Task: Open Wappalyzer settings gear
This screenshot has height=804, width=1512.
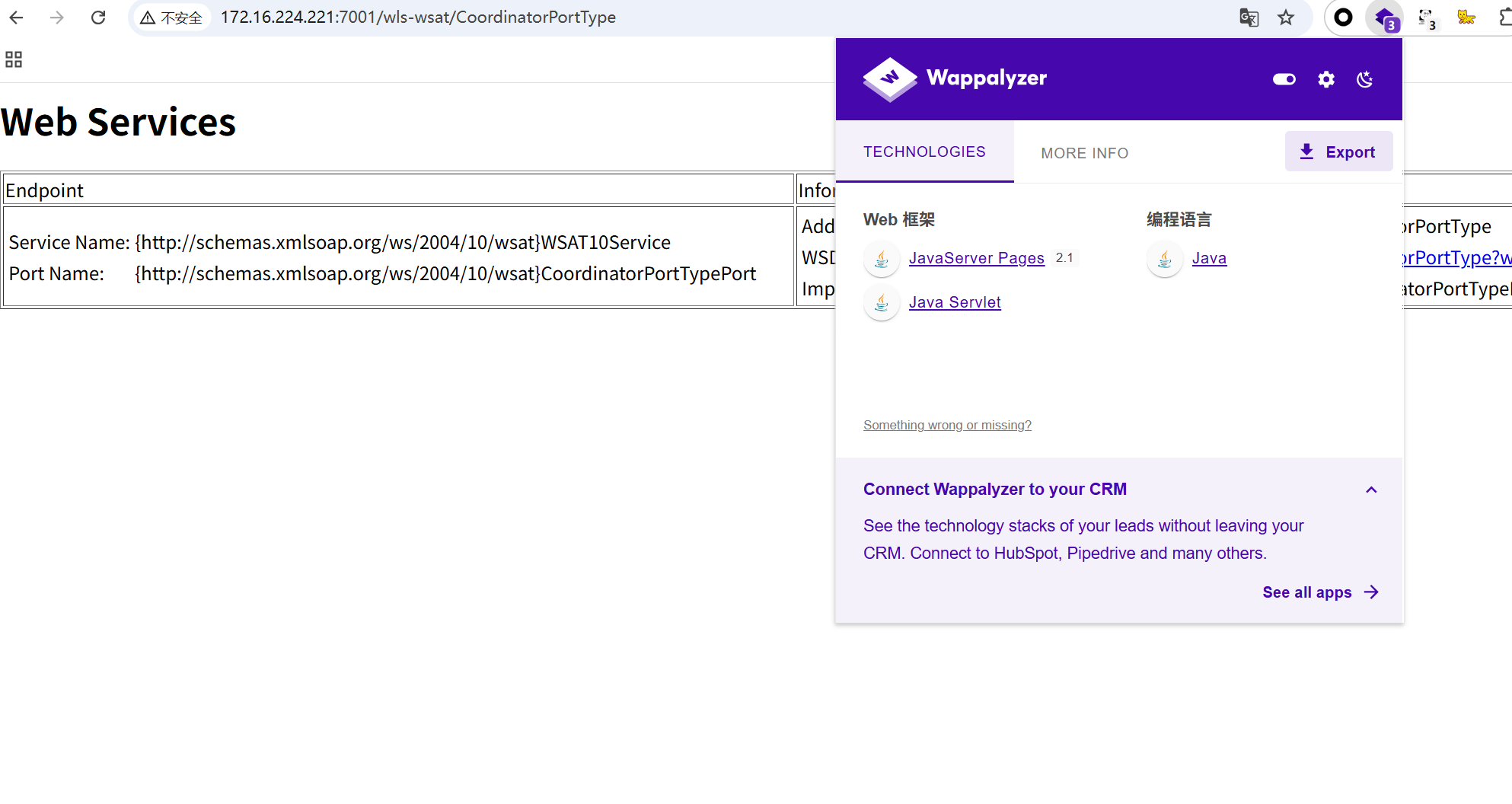Action: (x=1326, y=79)
